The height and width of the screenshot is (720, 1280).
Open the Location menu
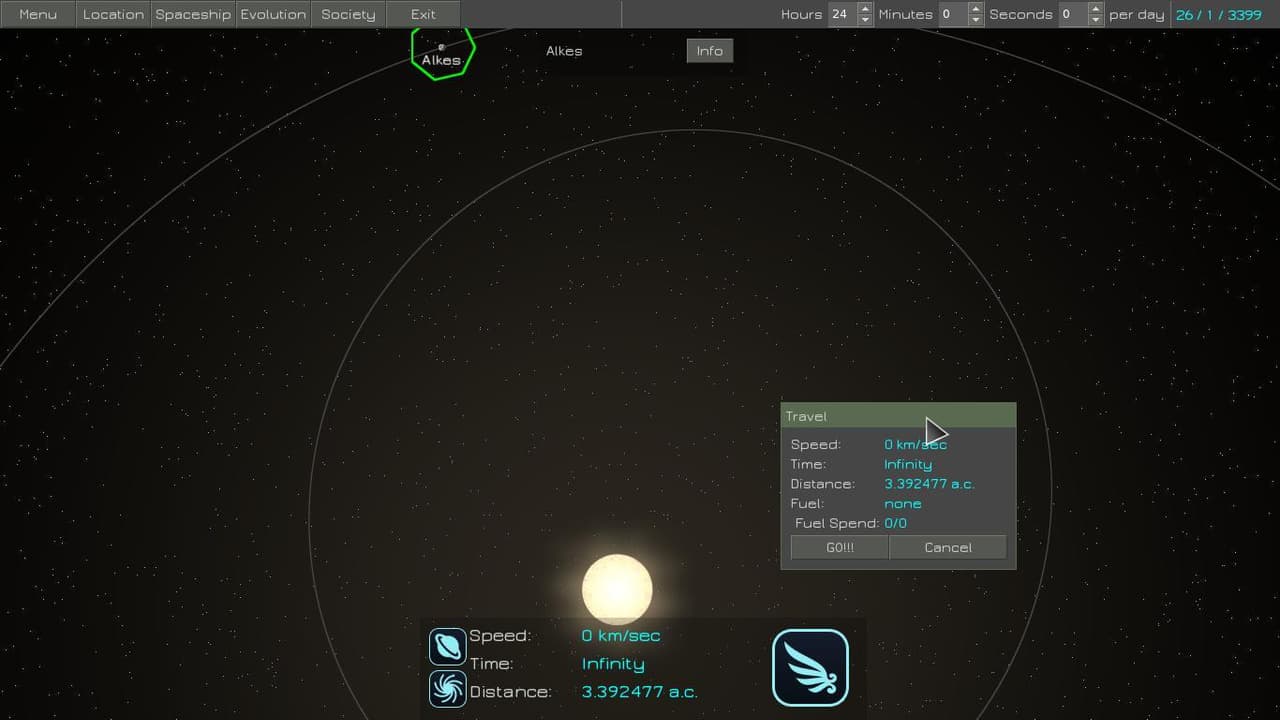click(x=113, y=14)
